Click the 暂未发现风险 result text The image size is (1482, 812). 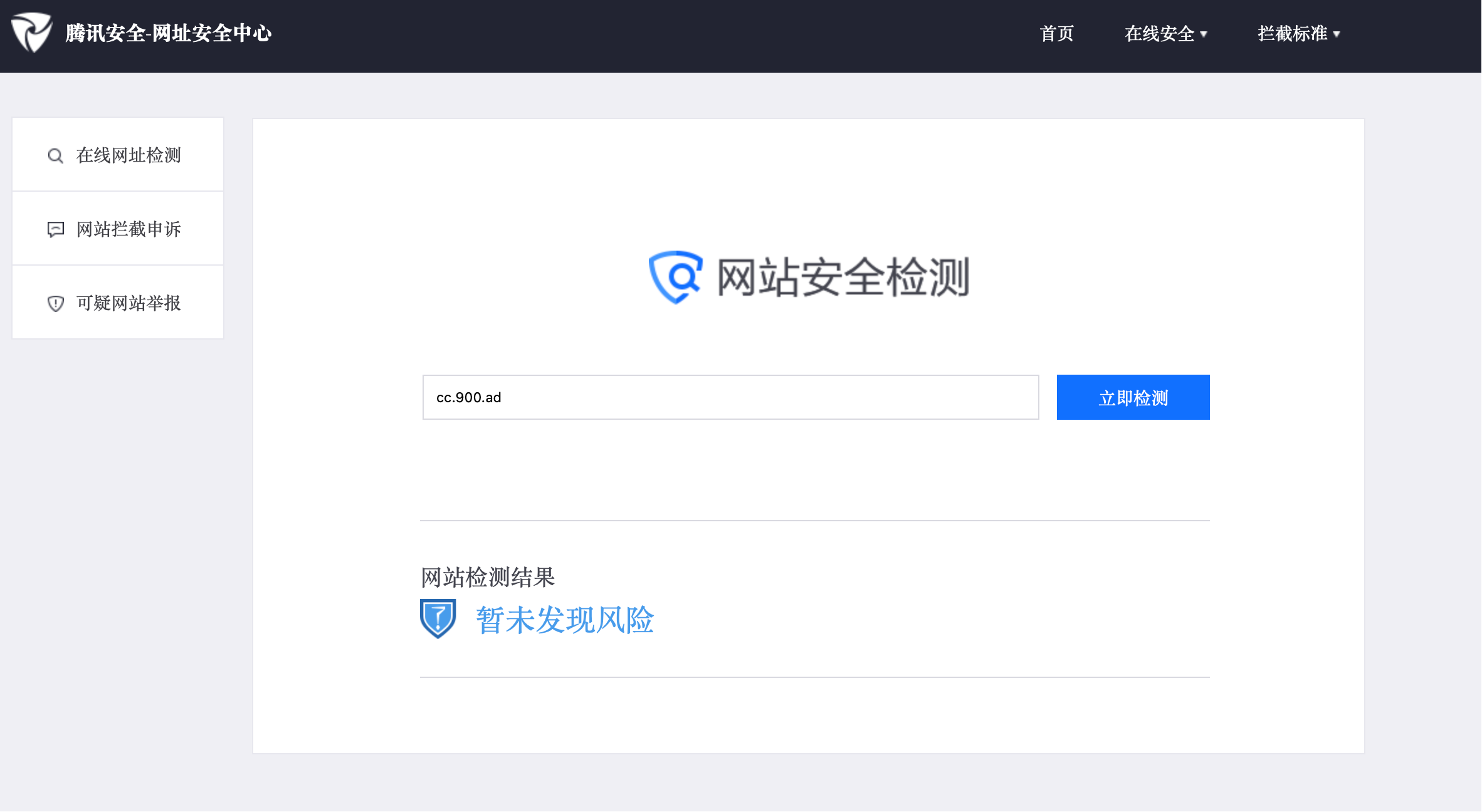click(564, 620)
